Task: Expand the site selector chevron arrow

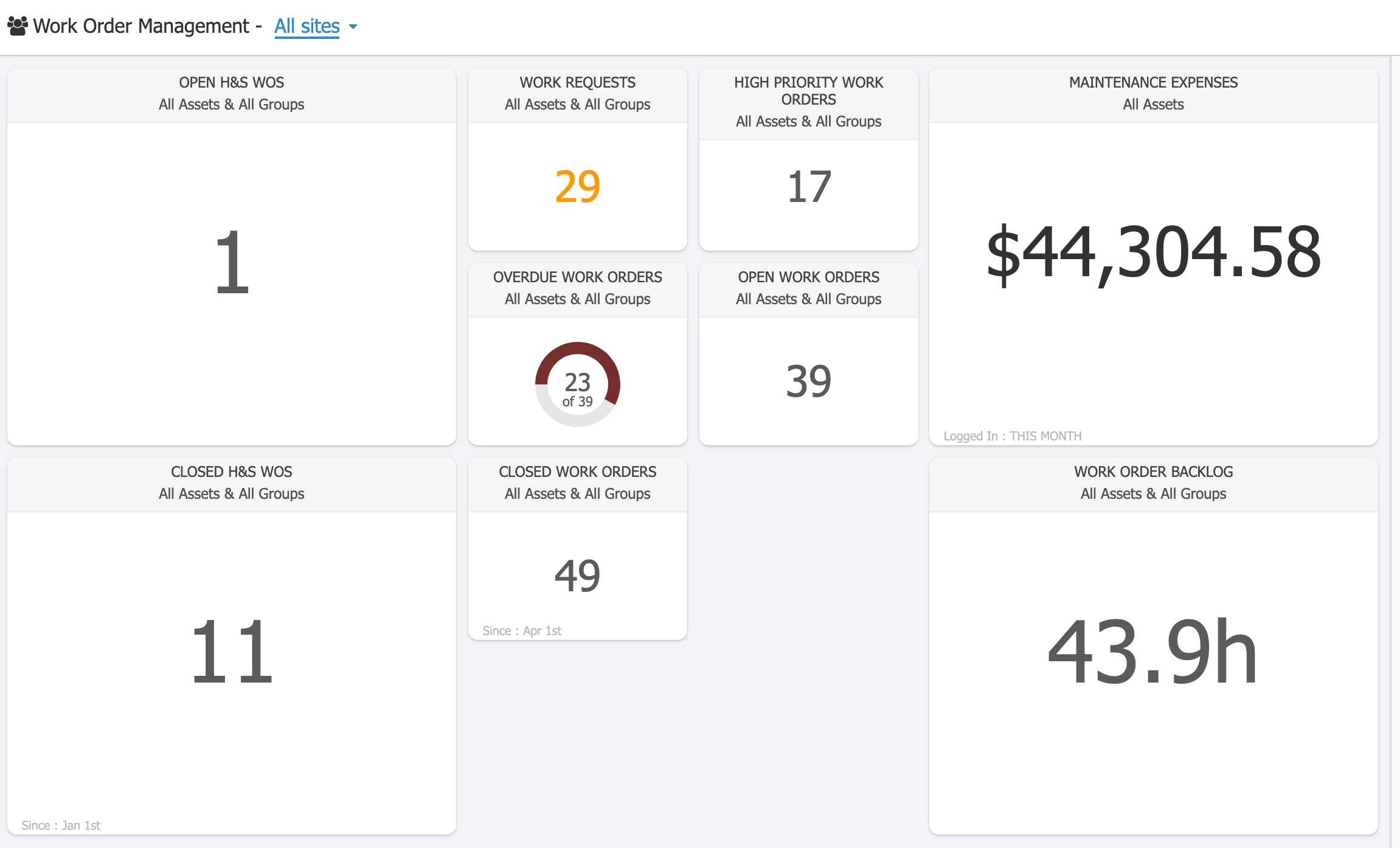Action: 354,27
